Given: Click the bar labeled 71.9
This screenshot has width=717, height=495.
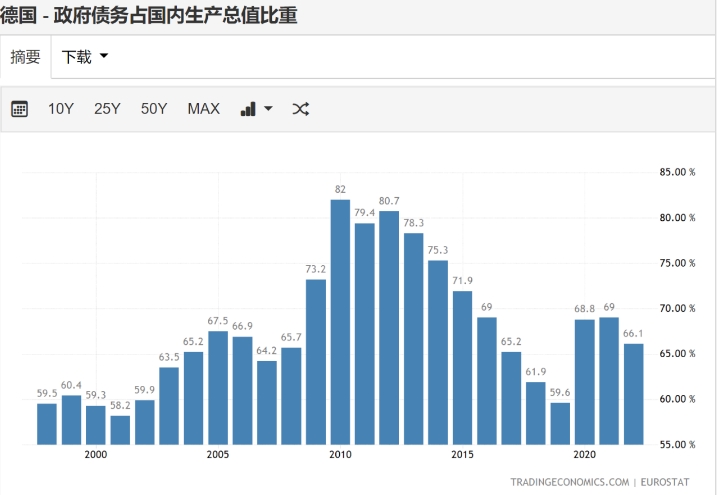Looking at the screenshot, I should [462, 367].
